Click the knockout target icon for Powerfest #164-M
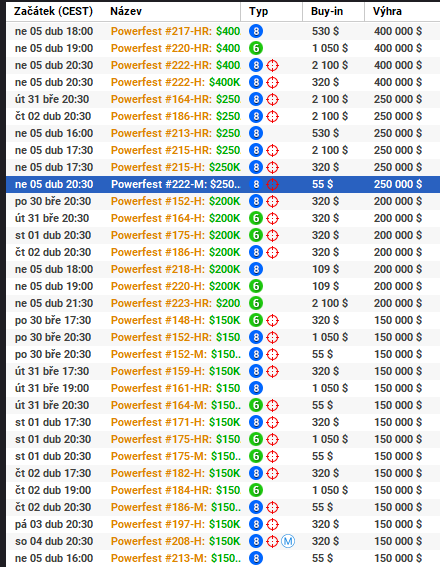The height and width of the screenshot is (567, 440). tap(272, 405)
